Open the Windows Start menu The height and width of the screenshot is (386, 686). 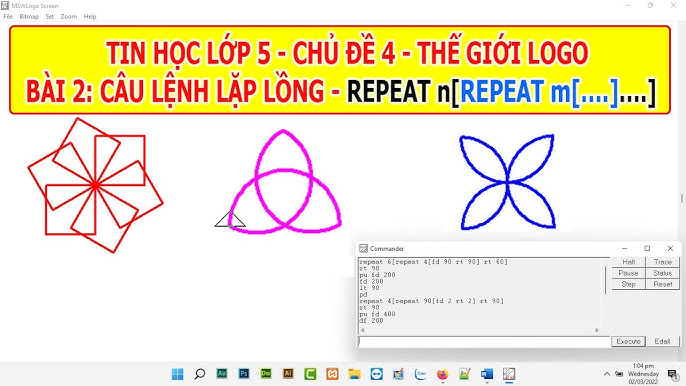point(178,374)
